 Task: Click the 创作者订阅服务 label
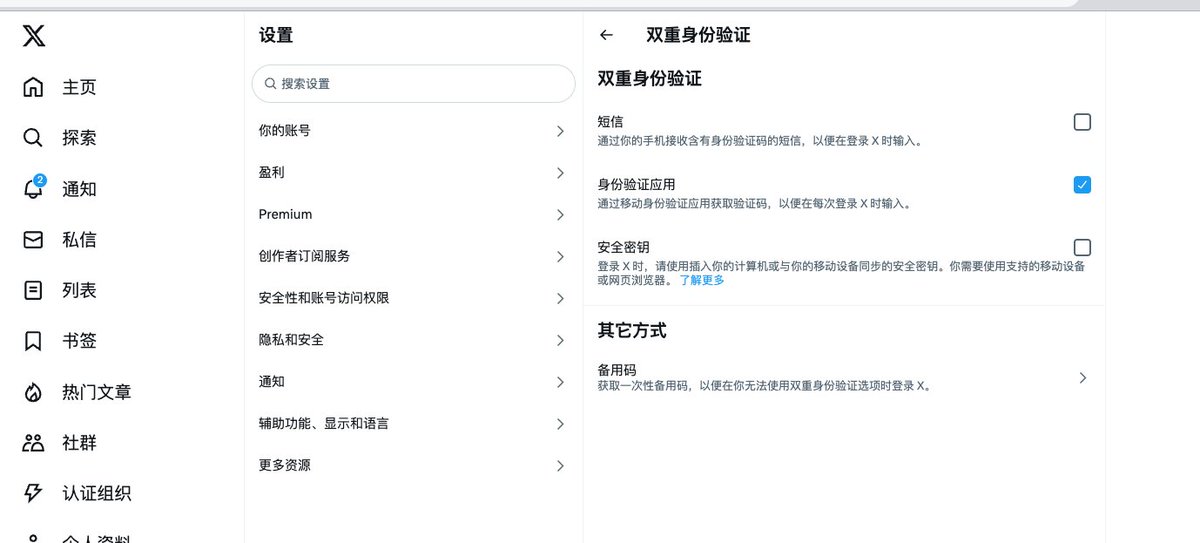[x=305, y=256]
